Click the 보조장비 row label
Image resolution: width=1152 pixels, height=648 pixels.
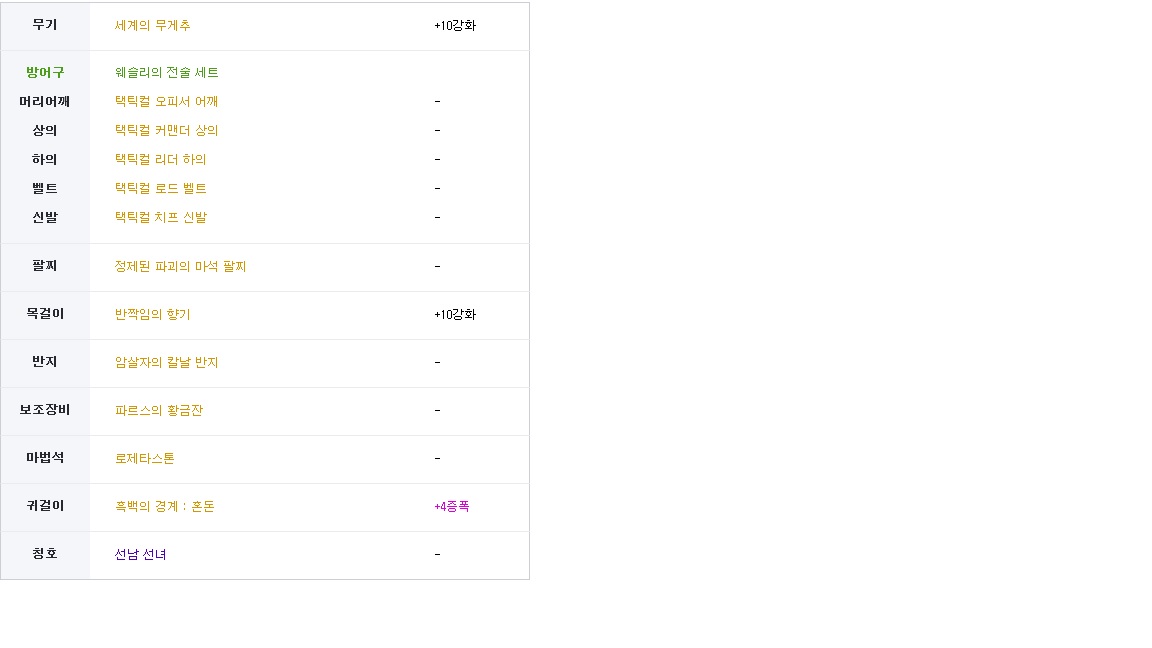point(45,410)
